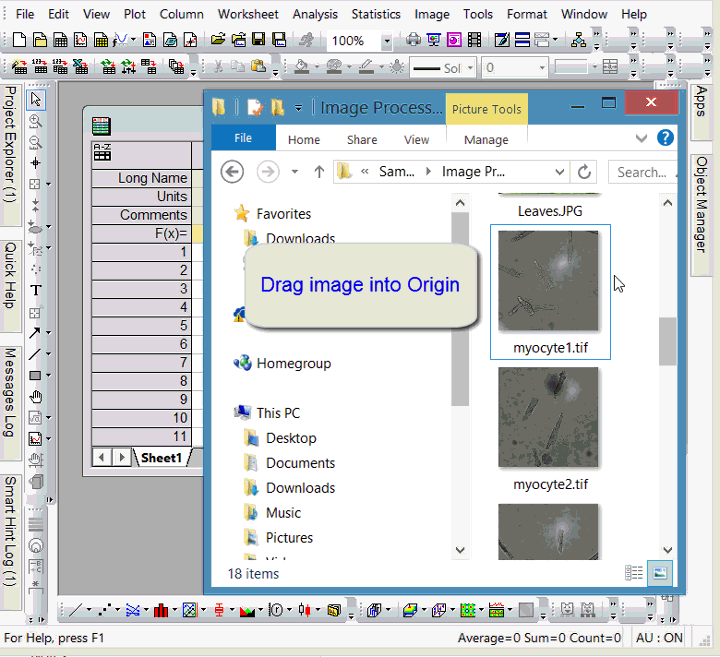Click the Zoom In tool

pos(36,121)
